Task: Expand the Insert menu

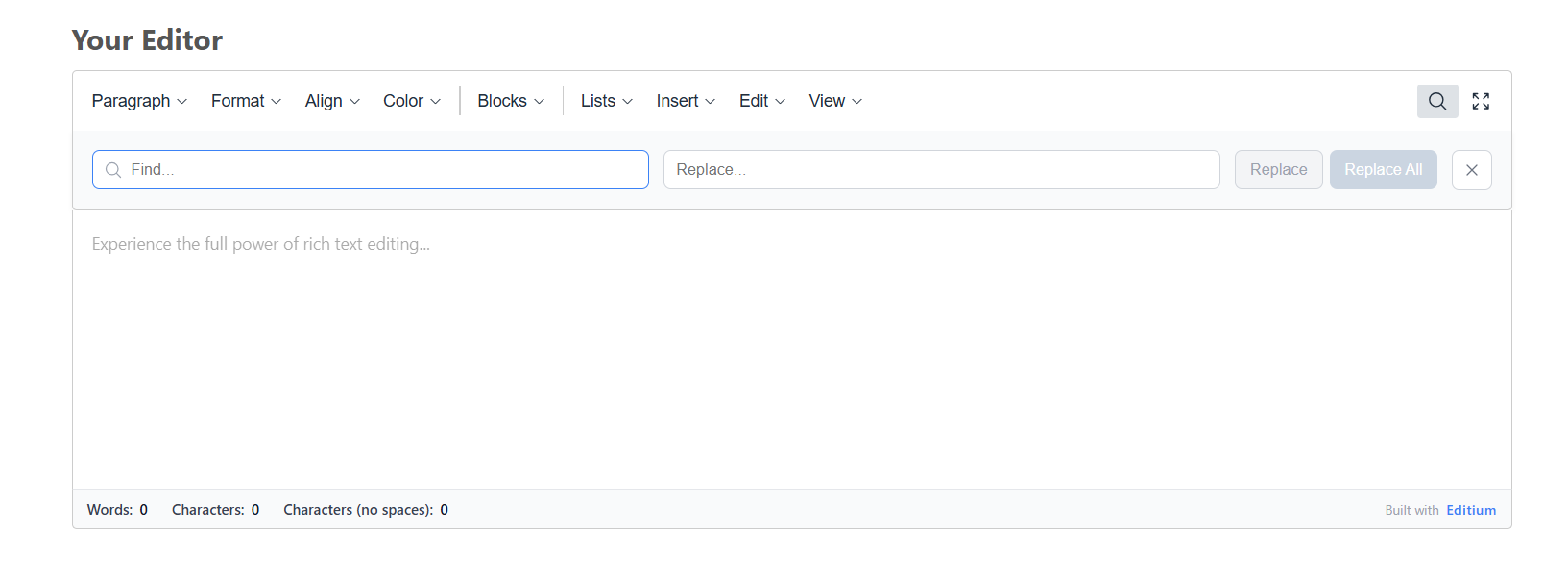Action: click(685, 101)
